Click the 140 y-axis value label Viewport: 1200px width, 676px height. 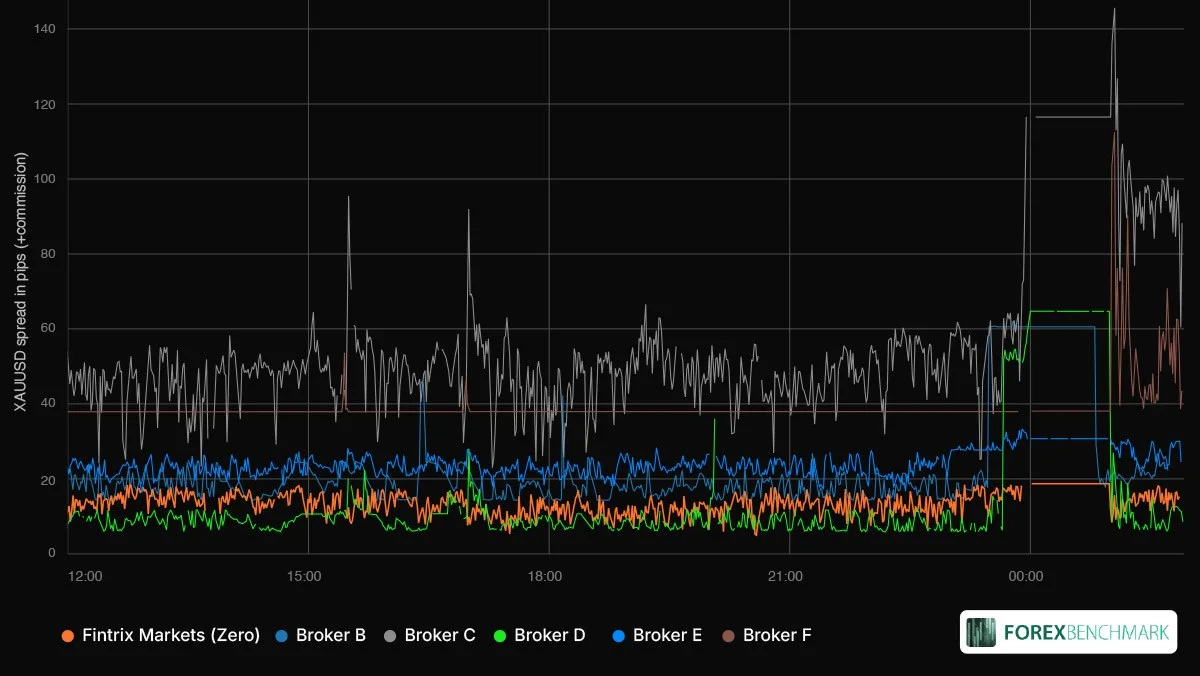[43, 29]
